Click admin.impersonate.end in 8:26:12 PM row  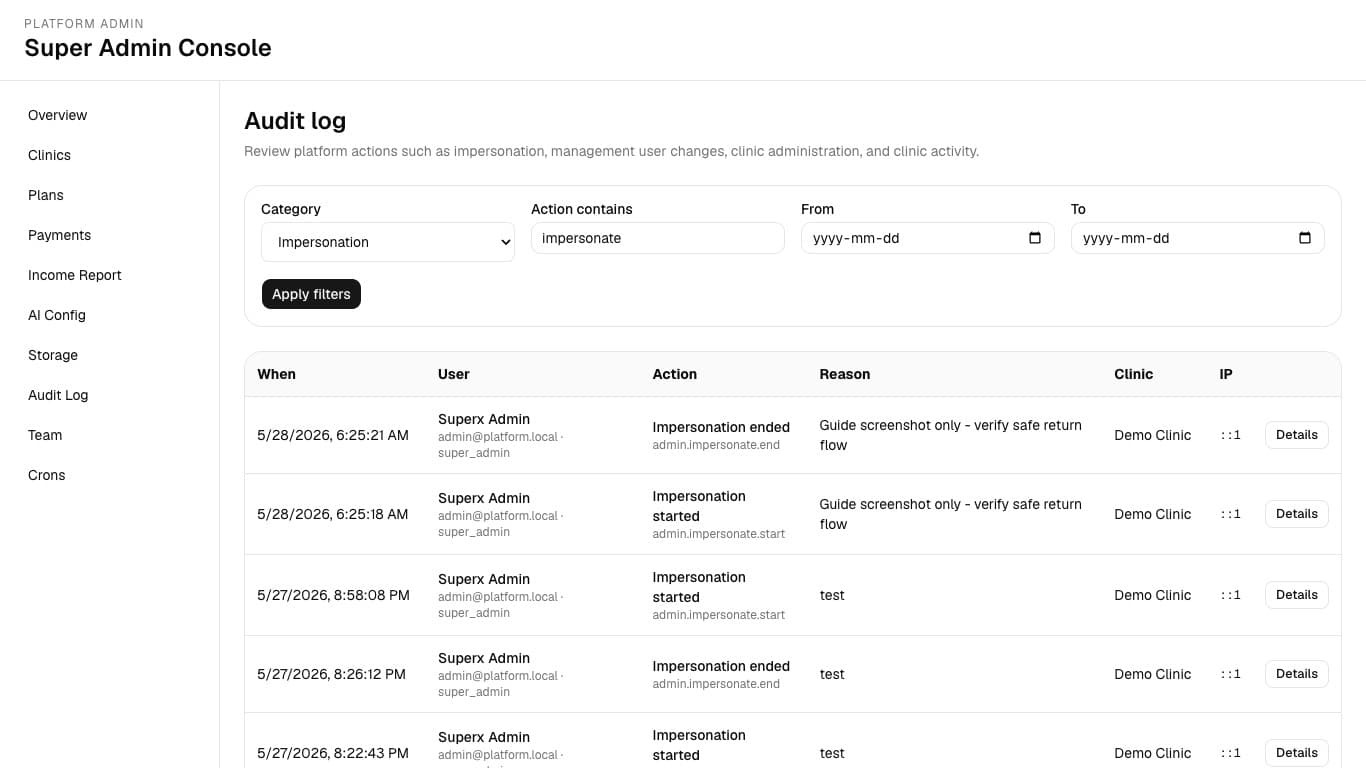[x=716, y=684]
